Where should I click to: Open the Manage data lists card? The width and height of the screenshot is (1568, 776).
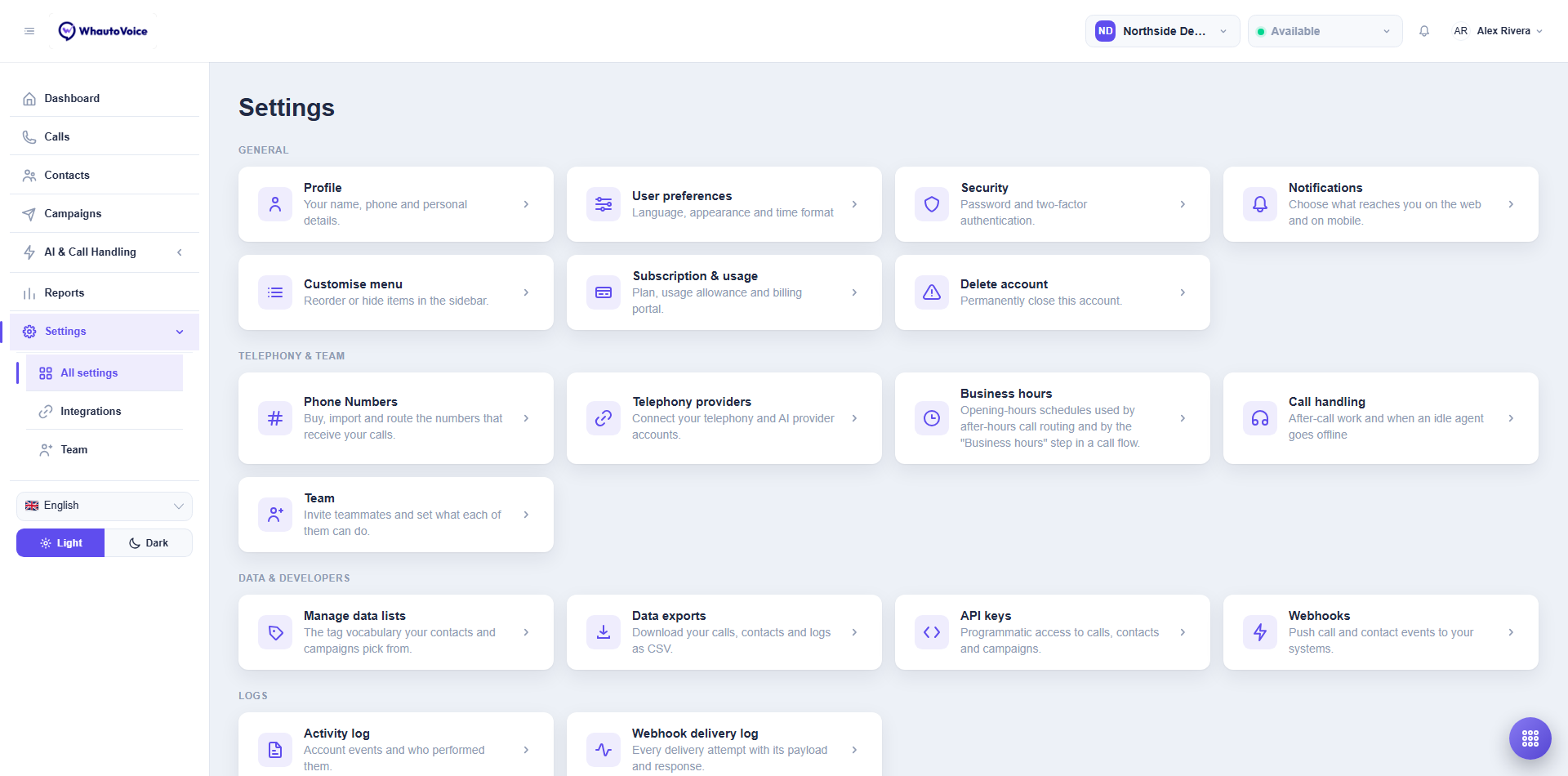pyautogui.click(x=396, y=632)
